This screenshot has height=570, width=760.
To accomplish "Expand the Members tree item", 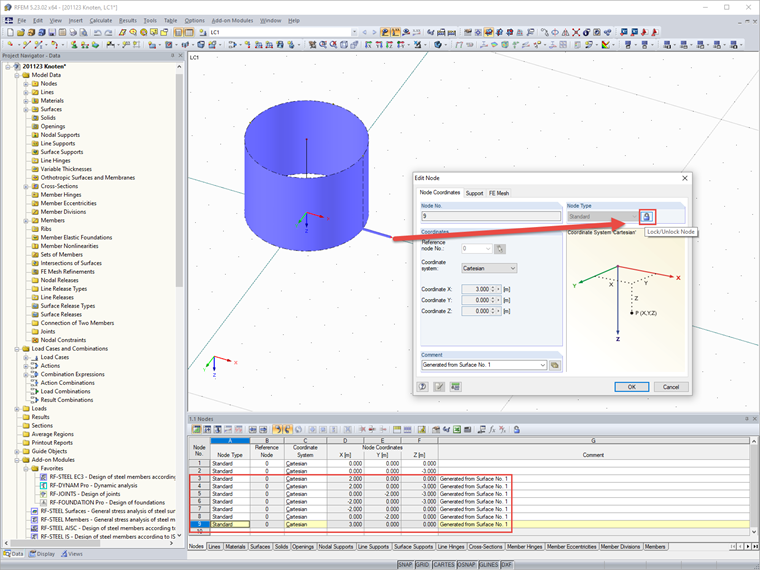I will [x=26, y=221].
